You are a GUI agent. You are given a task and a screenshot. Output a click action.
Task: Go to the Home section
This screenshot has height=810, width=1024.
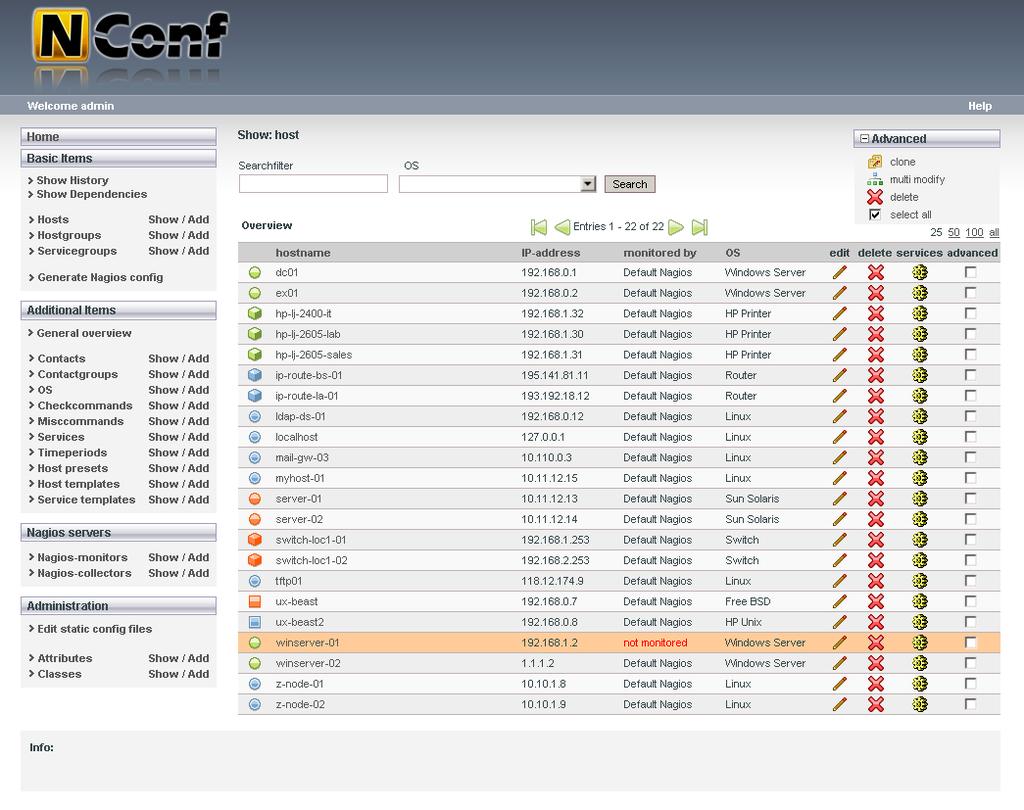click(x=118, y=137)
